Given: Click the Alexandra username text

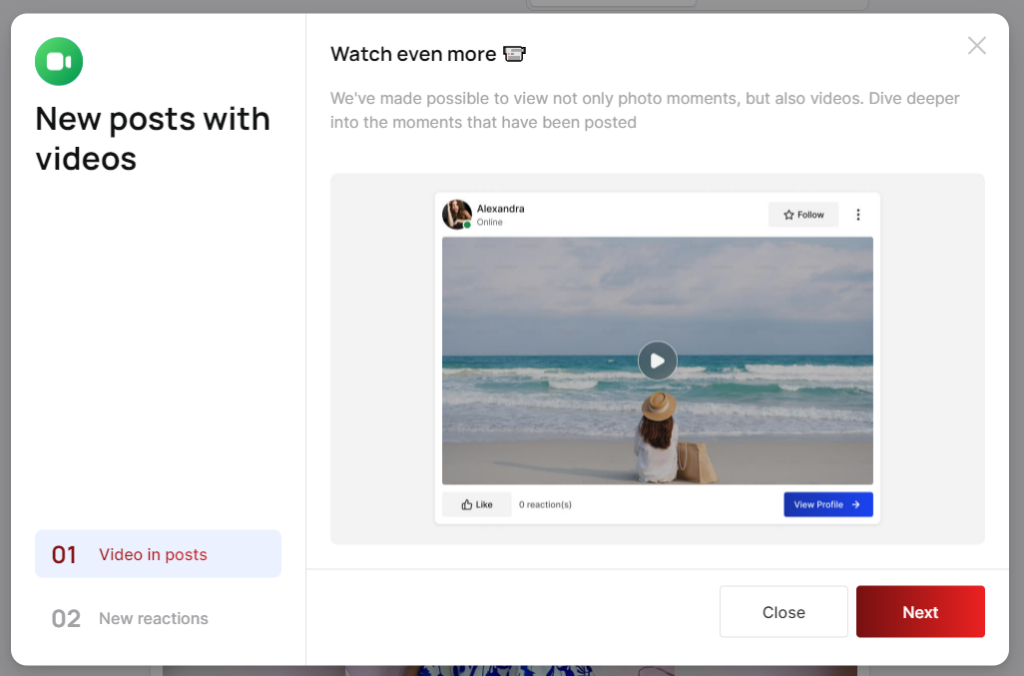Looking at the screenshot, I should pos(500,209).
